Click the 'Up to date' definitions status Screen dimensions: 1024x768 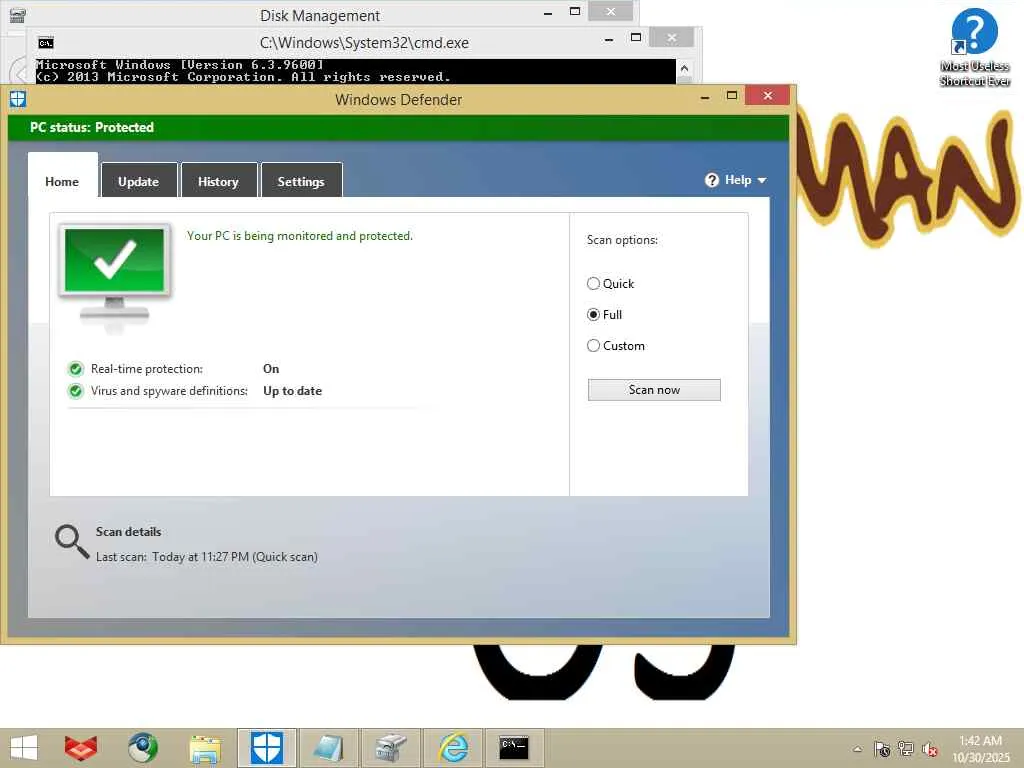[x=293, y=391]
